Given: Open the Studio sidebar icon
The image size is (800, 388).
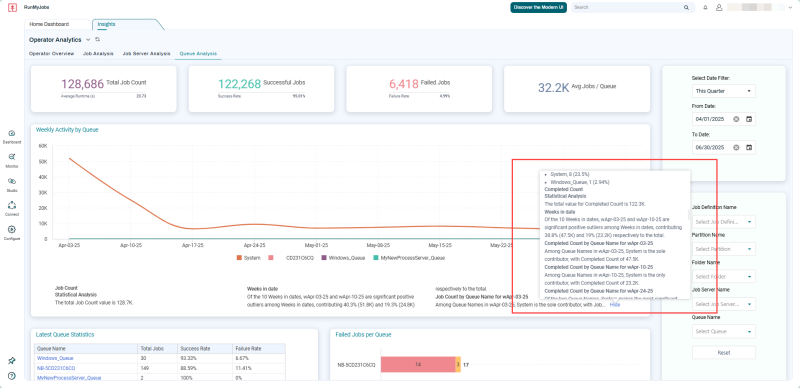Looking at the screenshot, I should [x=12, y=184].
